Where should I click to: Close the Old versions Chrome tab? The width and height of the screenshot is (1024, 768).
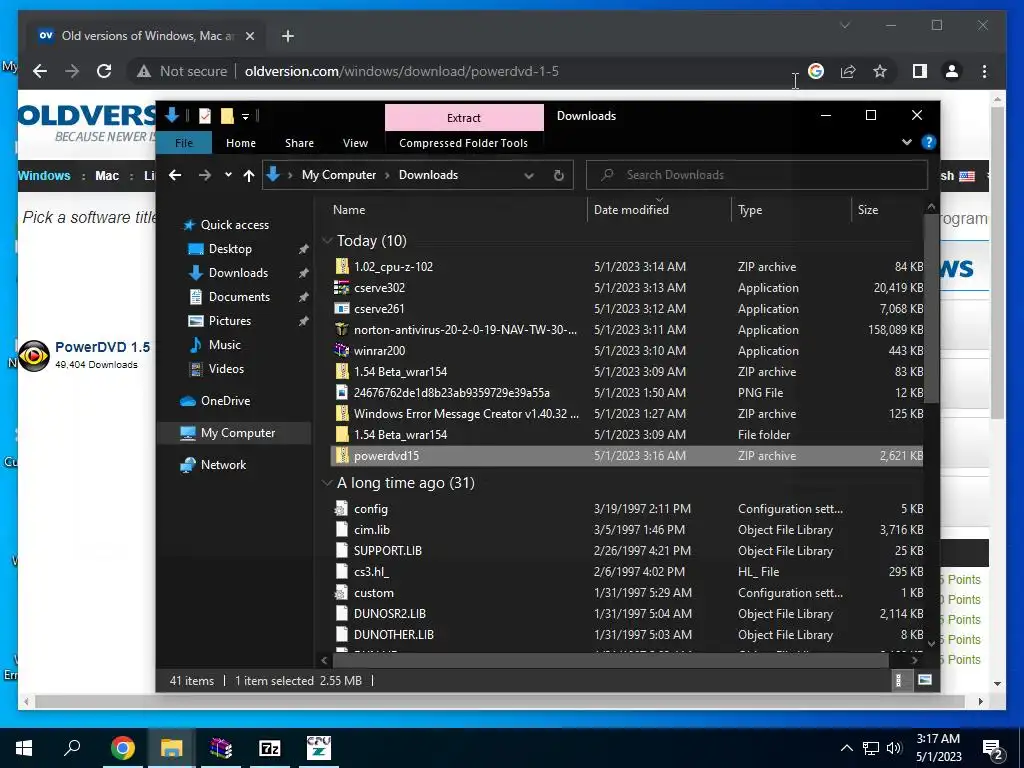pos(249,36)
